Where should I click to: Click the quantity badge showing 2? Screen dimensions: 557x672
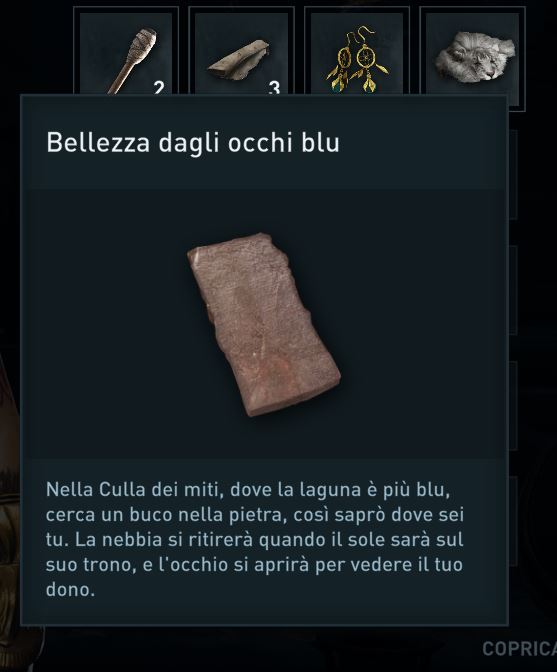[159, 87]
